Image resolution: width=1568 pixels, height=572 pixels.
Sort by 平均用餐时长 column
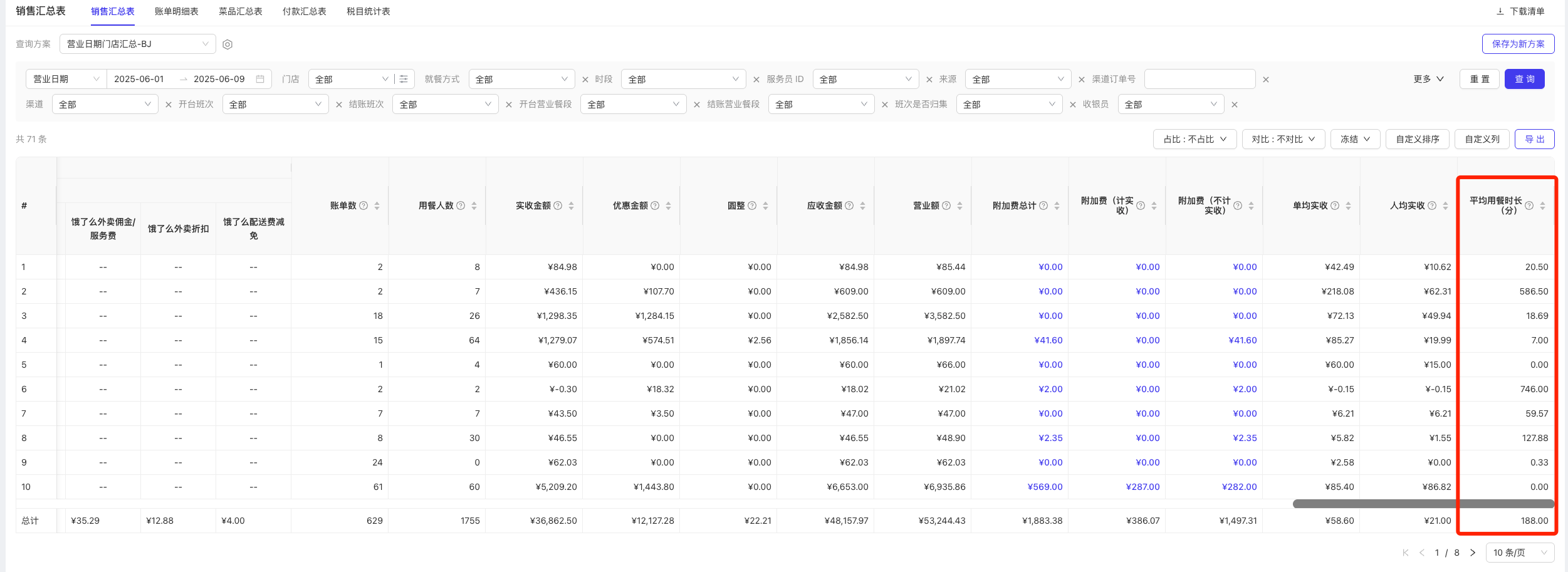coord(1542,205)
